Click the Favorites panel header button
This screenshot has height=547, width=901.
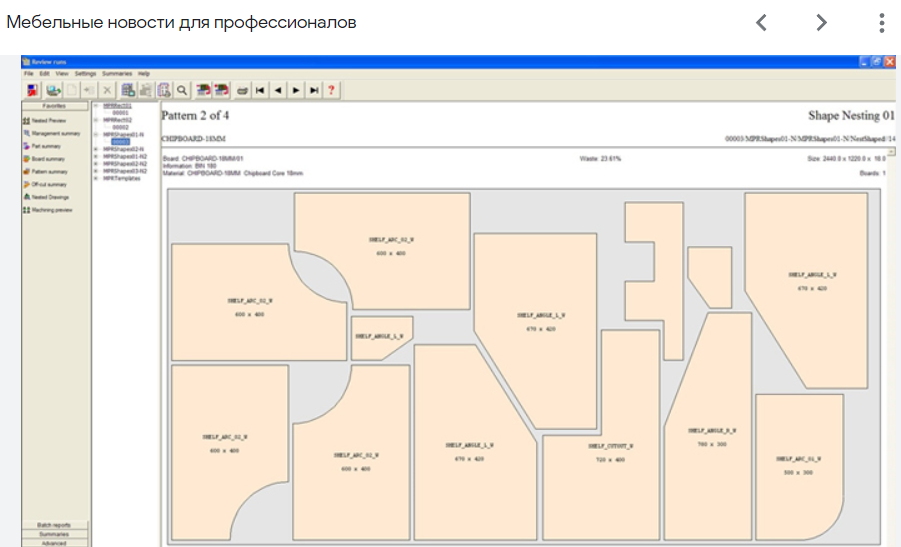[55, 106]
